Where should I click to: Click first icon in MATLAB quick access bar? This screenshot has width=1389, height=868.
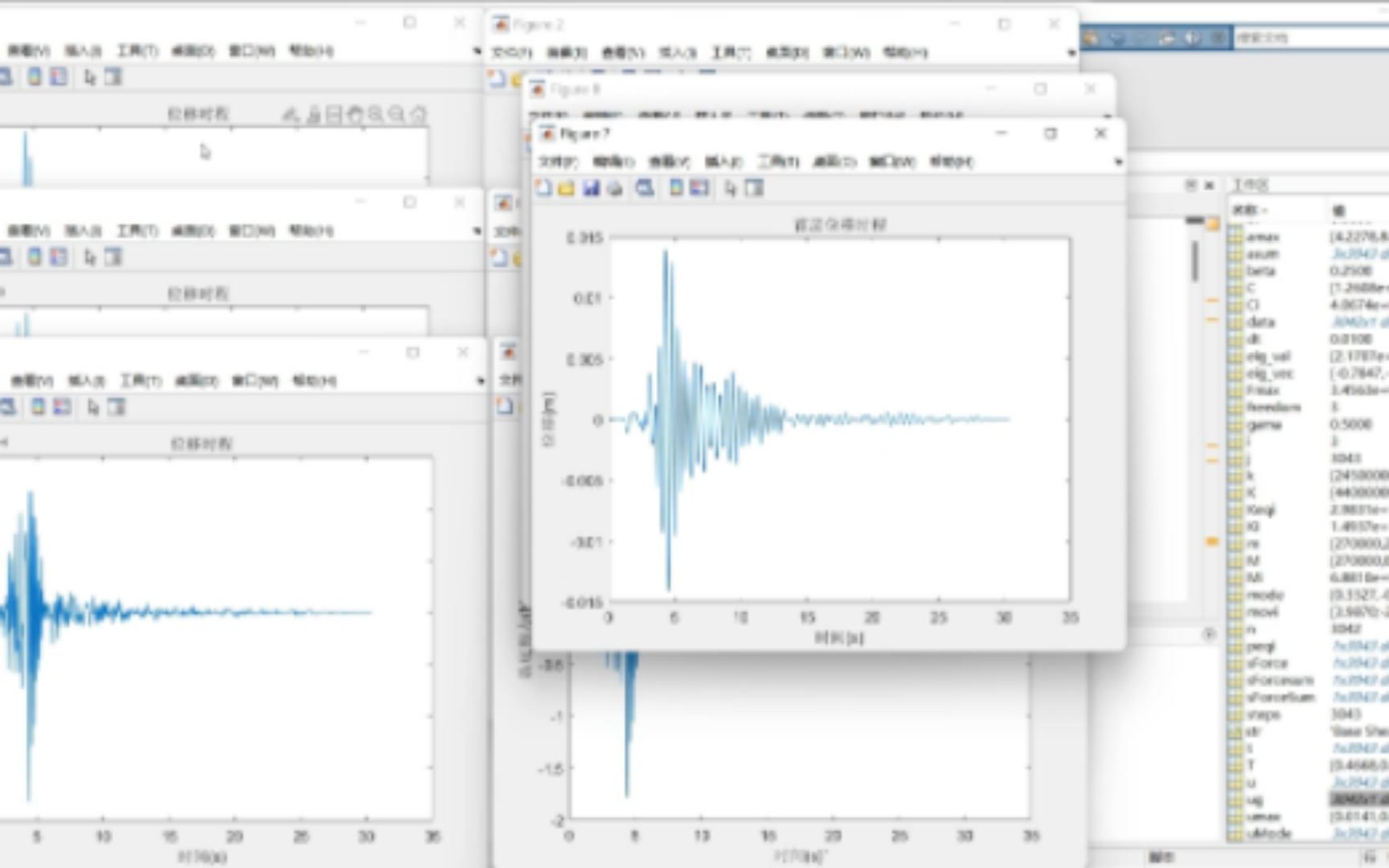coord(1092,38)
